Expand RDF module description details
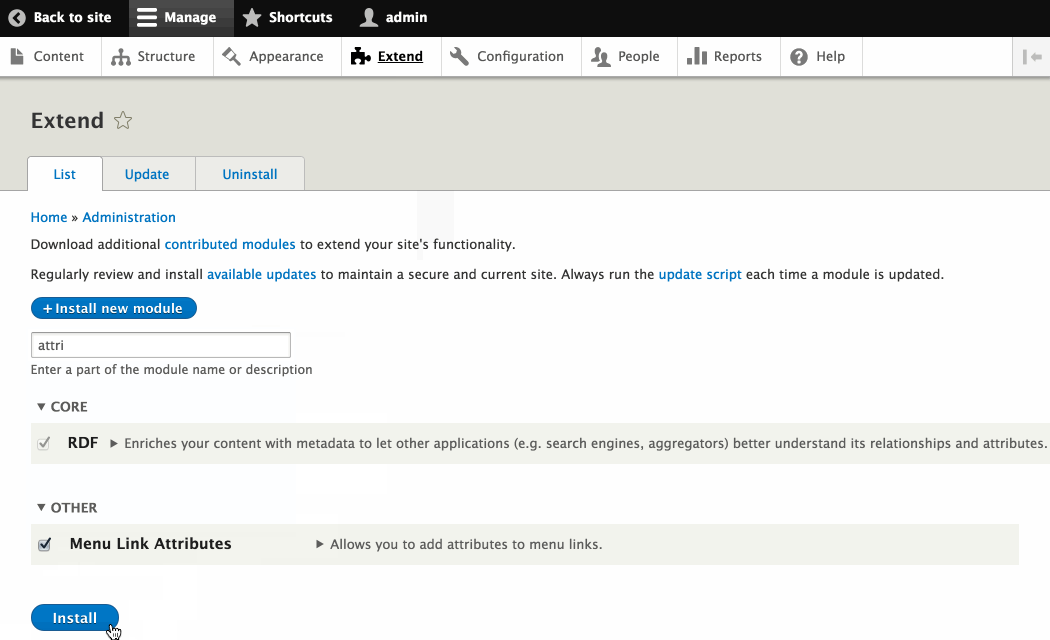 (x=114, y=443)
